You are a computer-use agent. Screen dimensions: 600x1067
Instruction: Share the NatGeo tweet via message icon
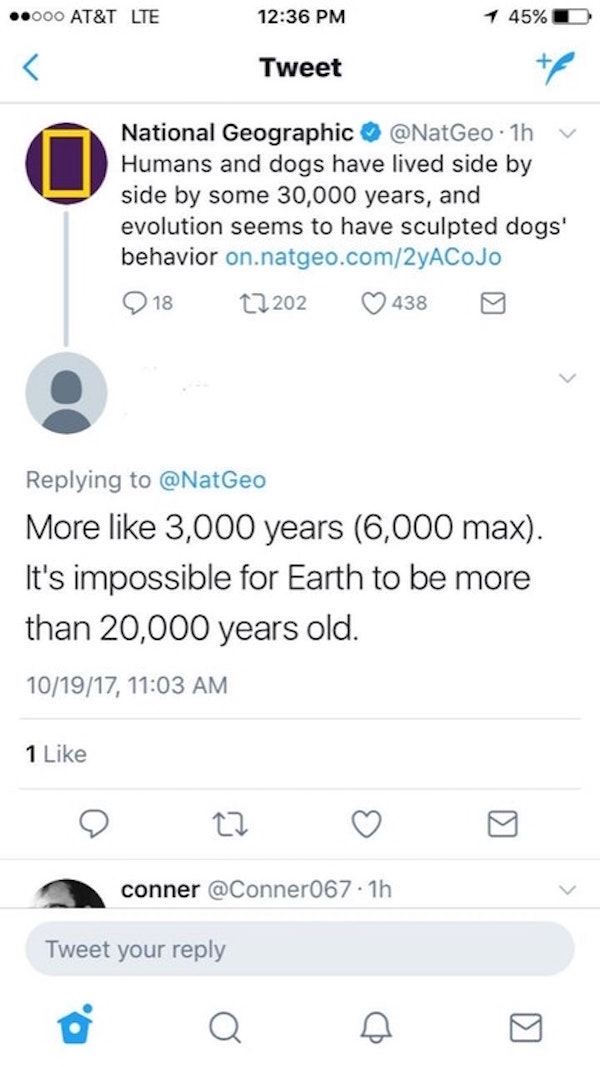[494, 302]
